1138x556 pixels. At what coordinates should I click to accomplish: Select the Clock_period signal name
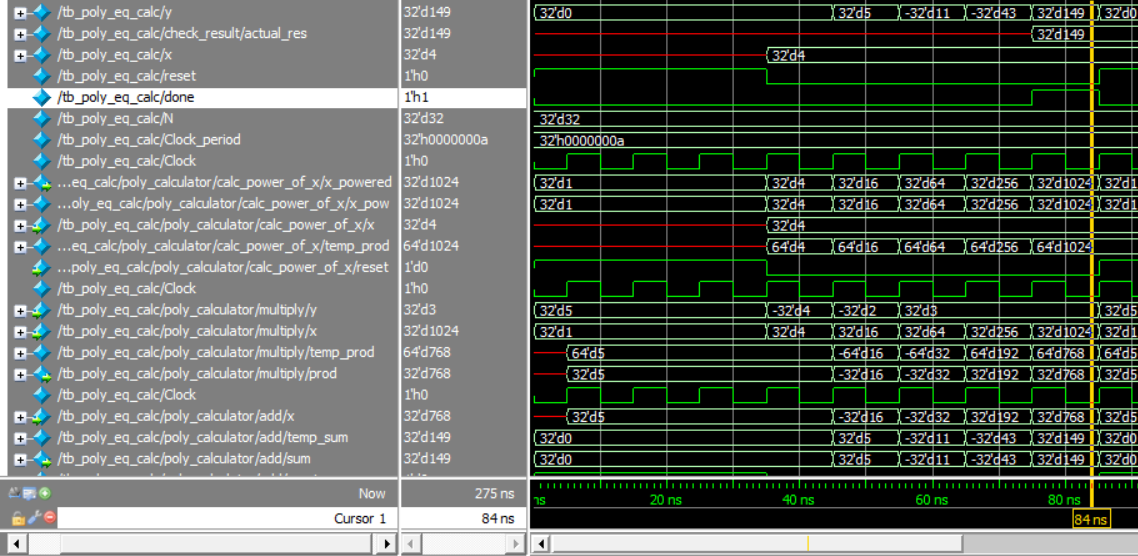point(149,139)
